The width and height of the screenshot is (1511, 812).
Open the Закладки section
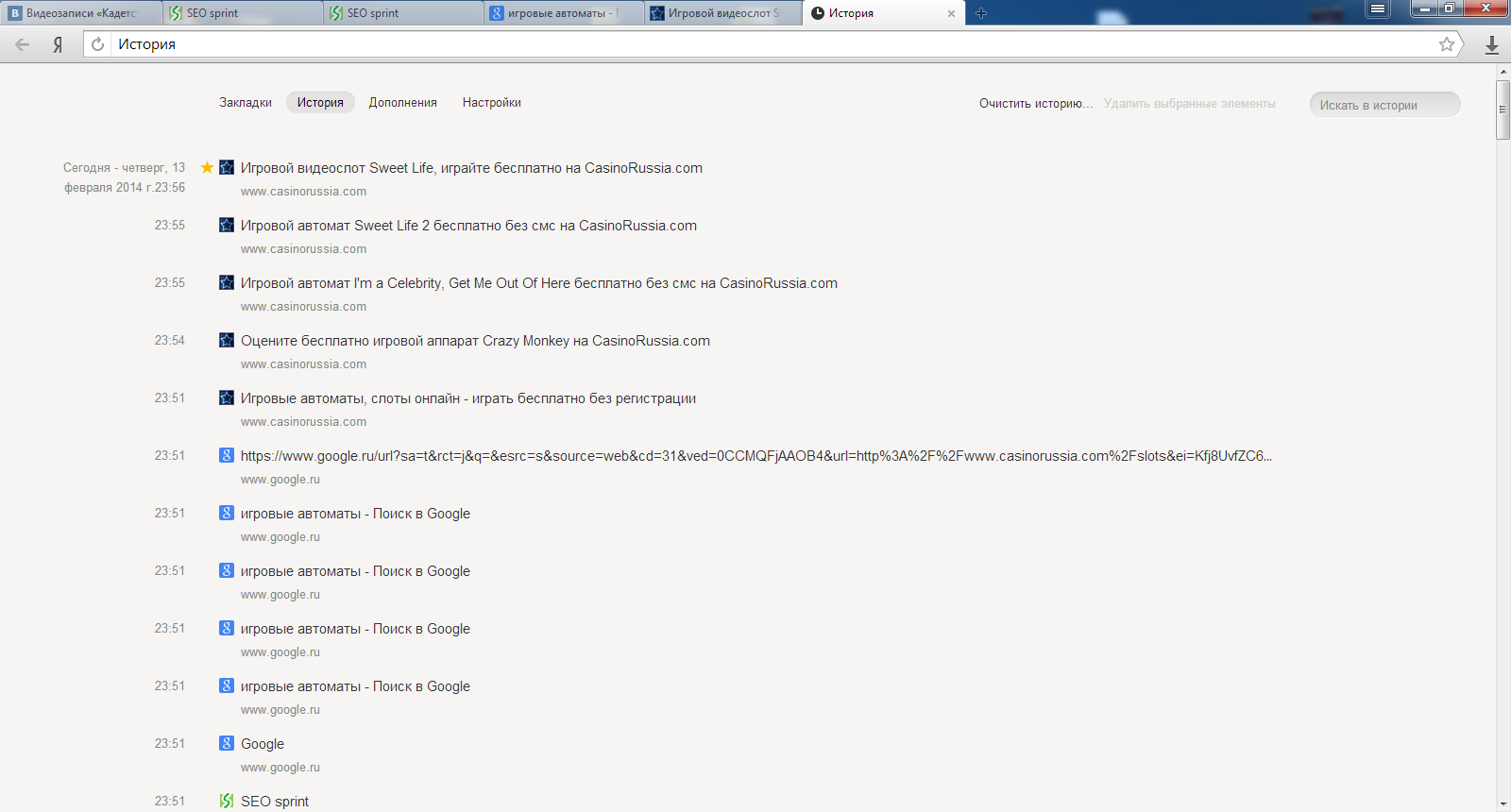(246, 102)
